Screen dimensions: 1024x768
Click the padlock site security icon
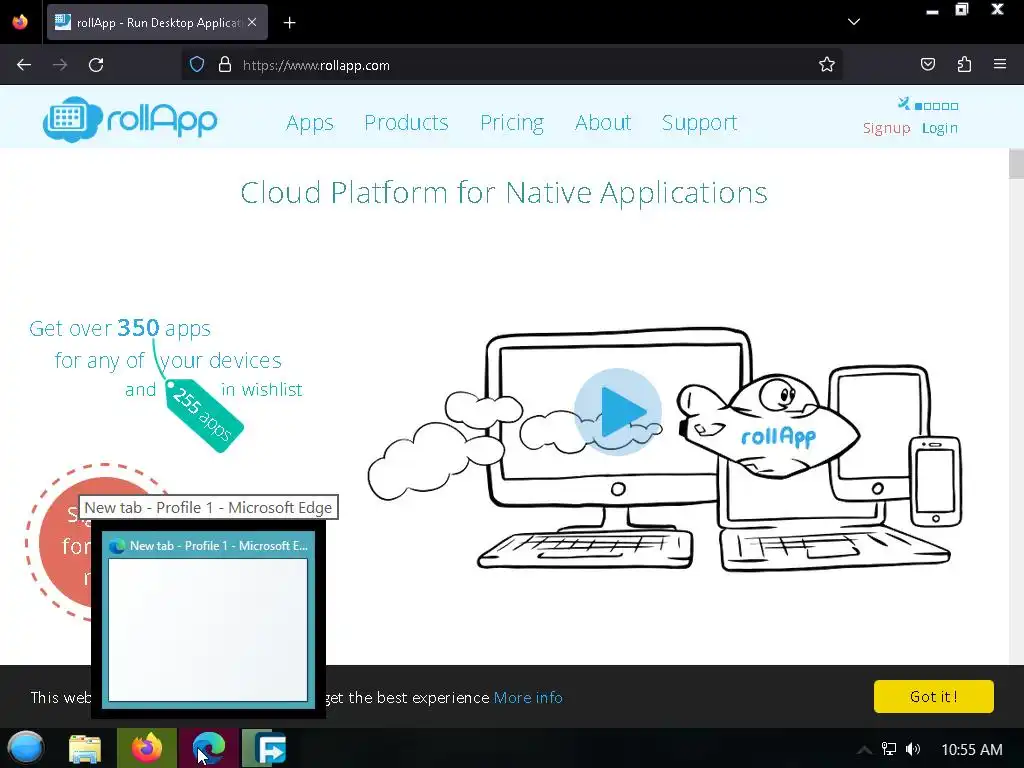[225, 65]
